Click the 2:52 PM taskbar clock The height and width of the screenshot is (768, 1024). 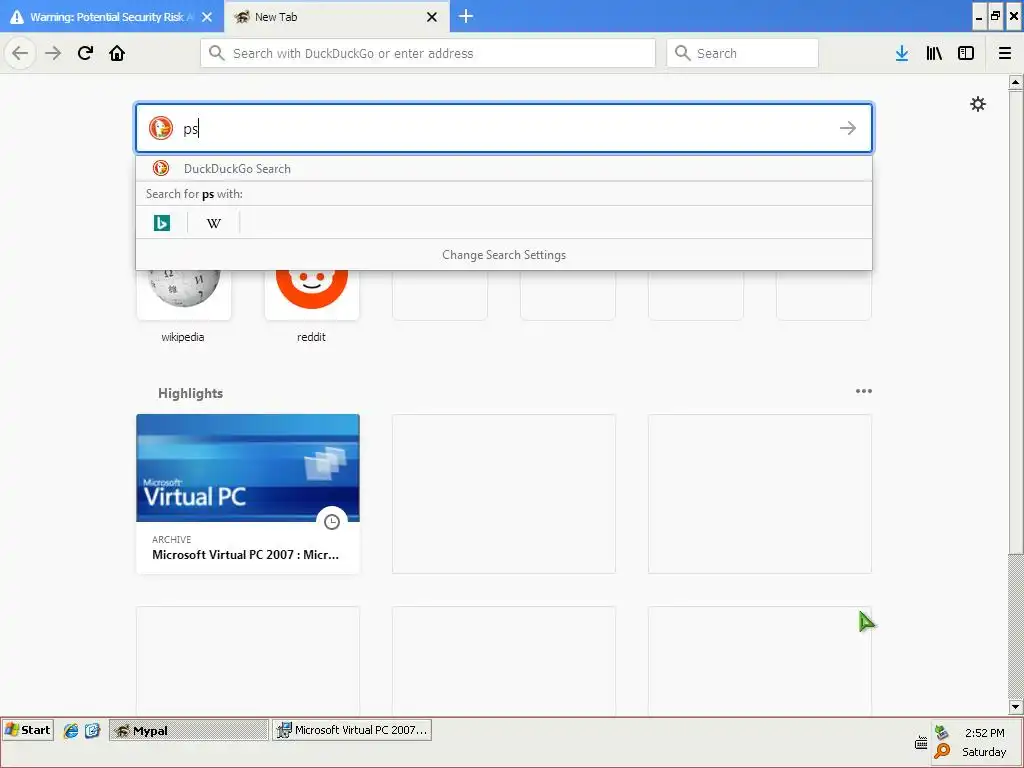click(984, 733)
